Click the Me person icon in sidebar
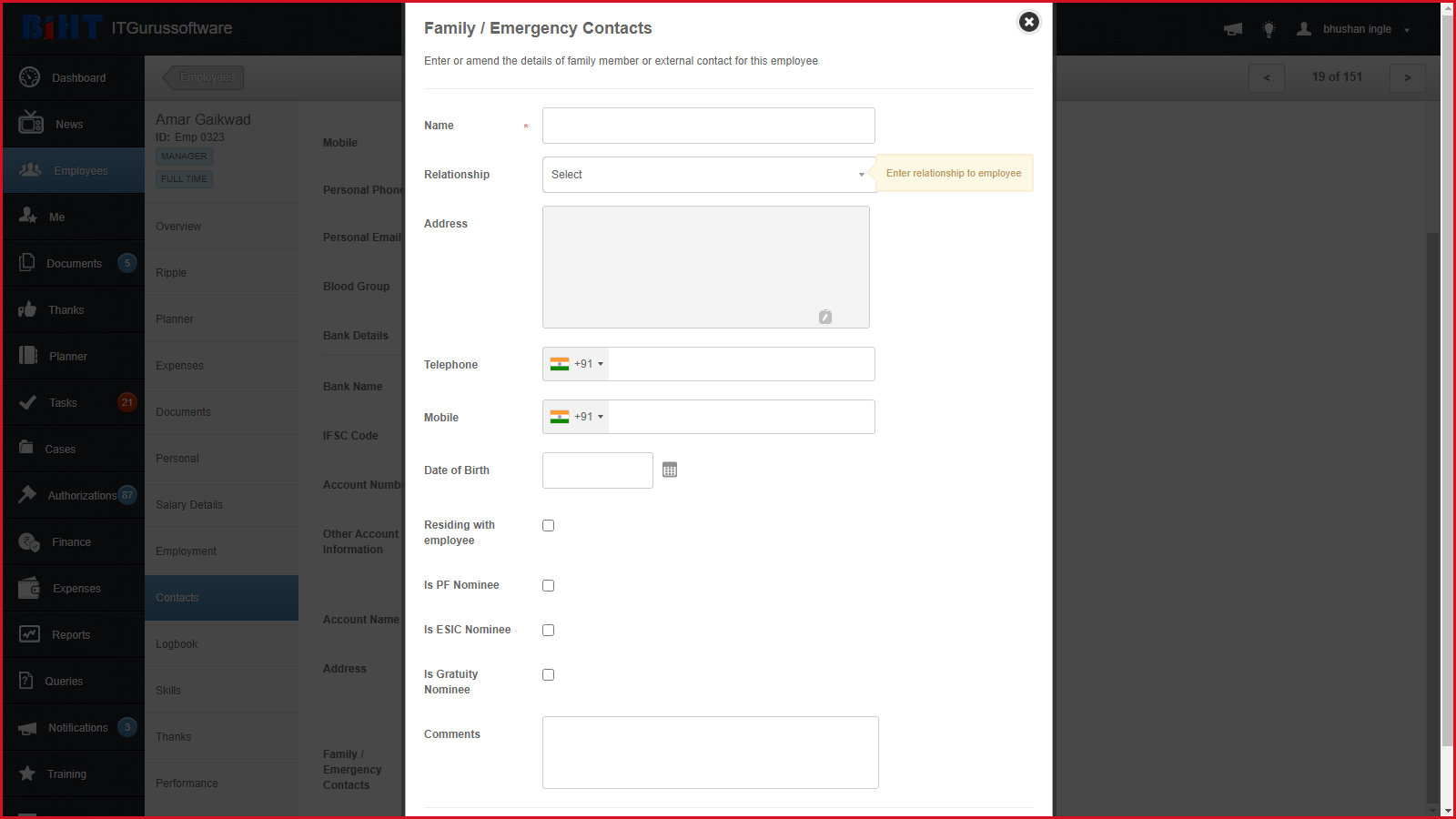The image size is (1456, 819). click(x=28, y=216)
